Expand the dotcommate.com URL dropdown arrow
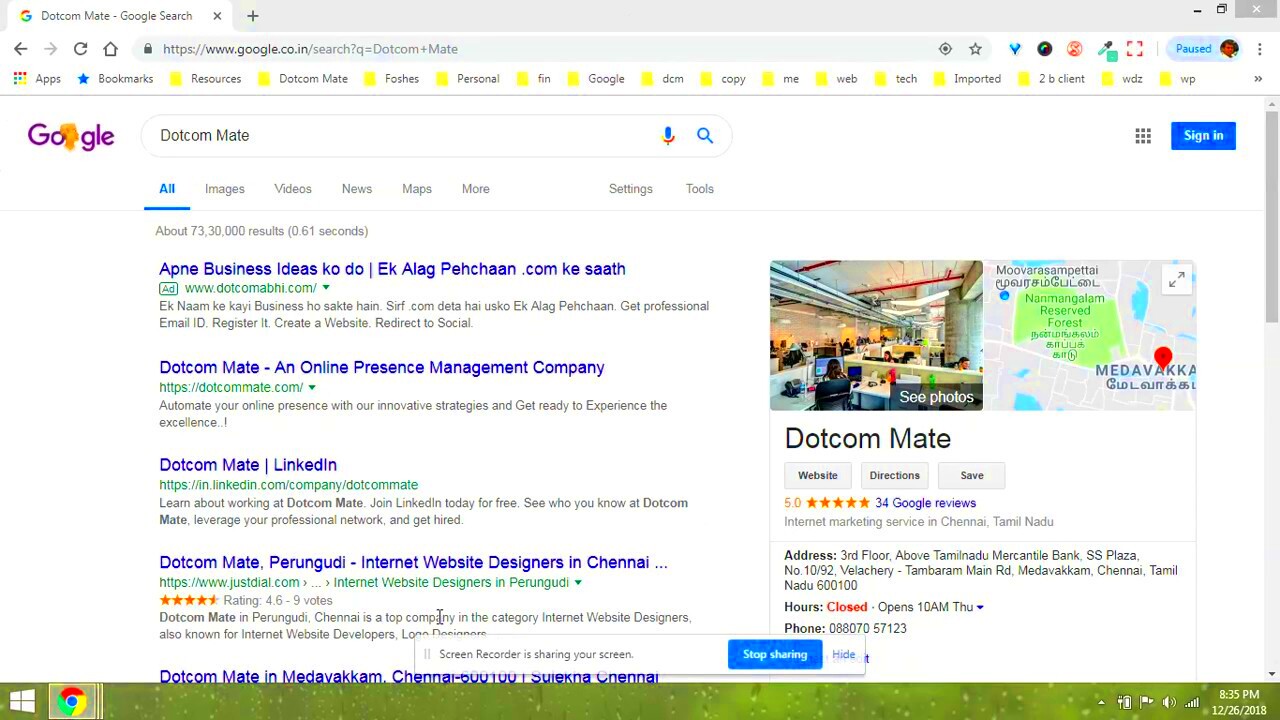 tap(312, 387)
